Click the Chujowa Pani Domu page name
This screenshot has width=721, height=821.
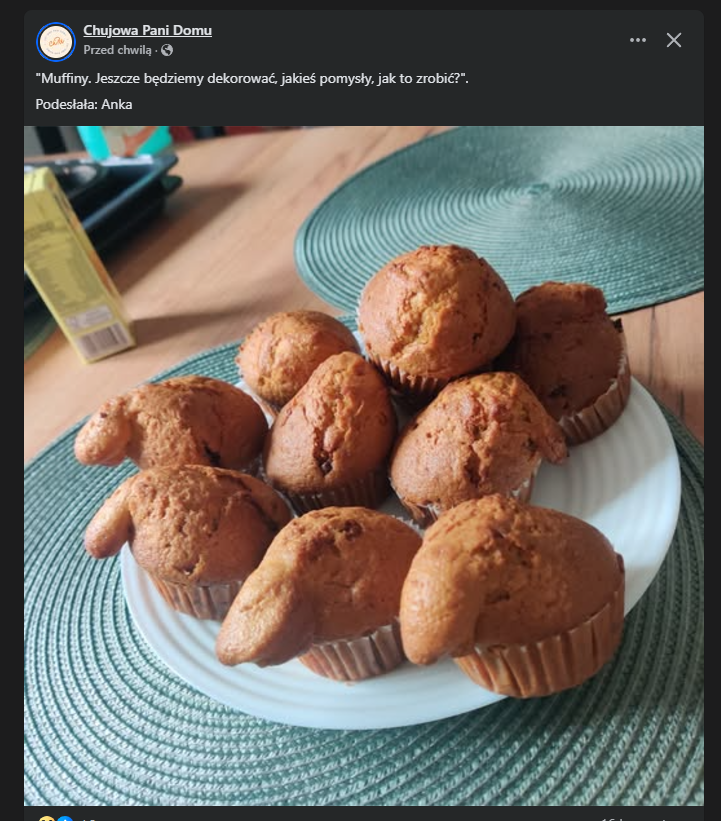pos(147,31)
